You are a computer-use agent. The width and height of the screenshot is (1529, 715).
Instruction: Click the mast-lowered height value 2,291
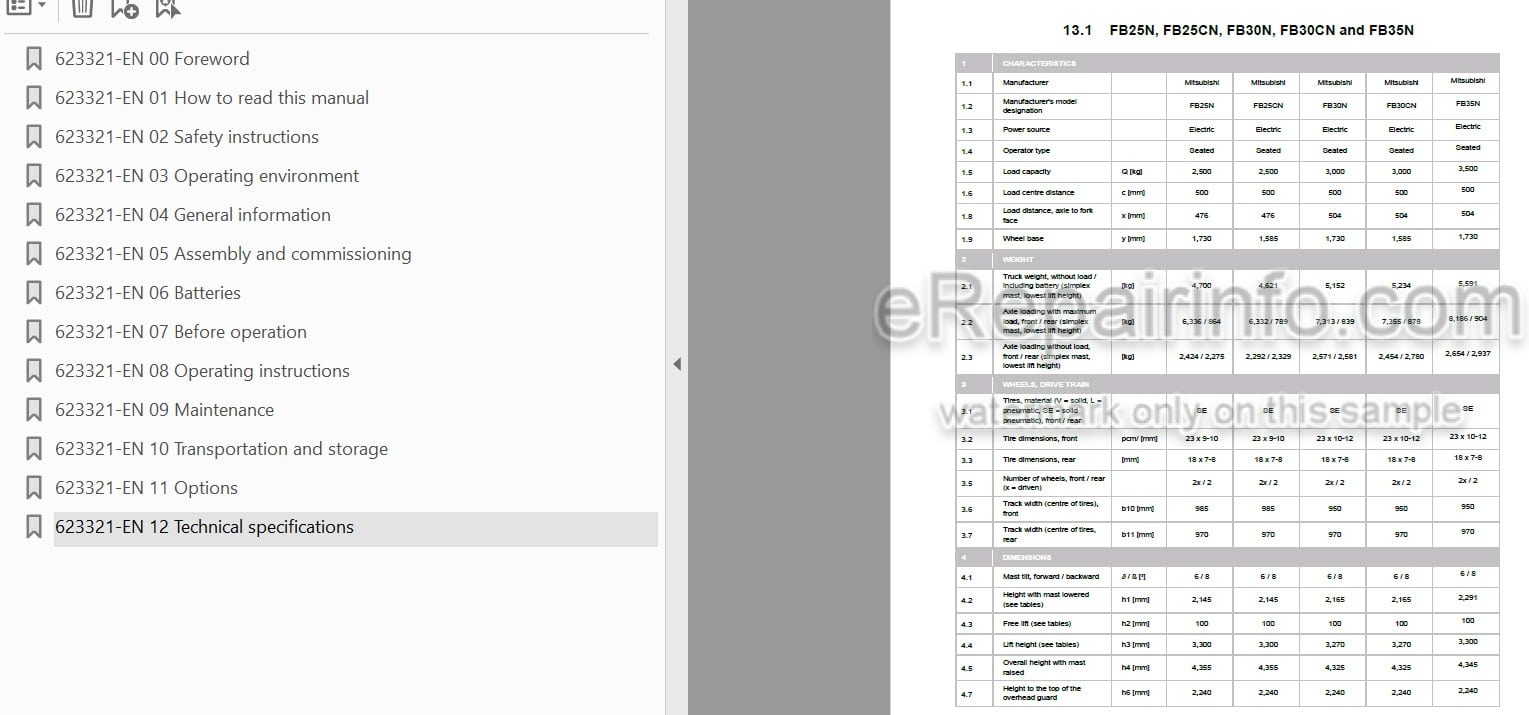(1467, 597)
